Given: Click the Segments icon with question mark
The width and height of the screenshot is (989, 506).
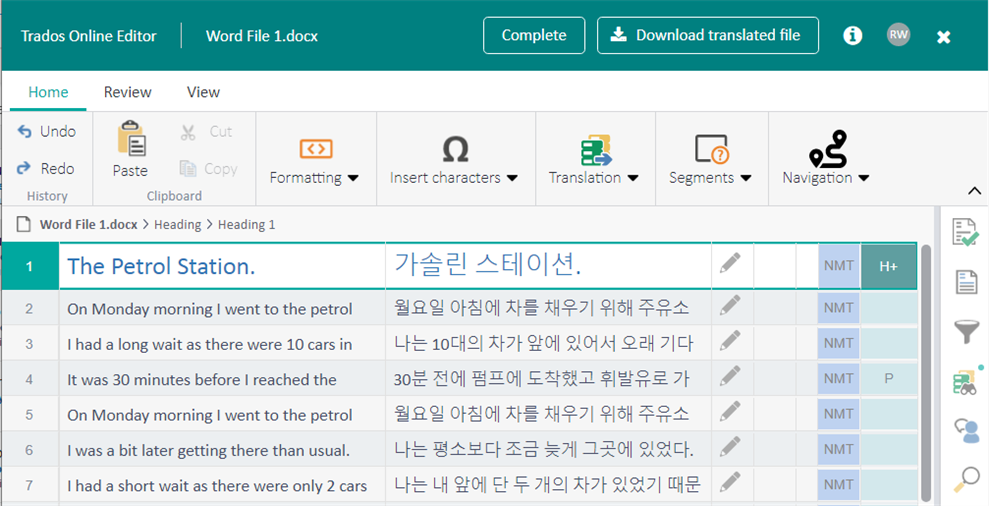Looking at the screenshot, I should [x=712, y=150].
